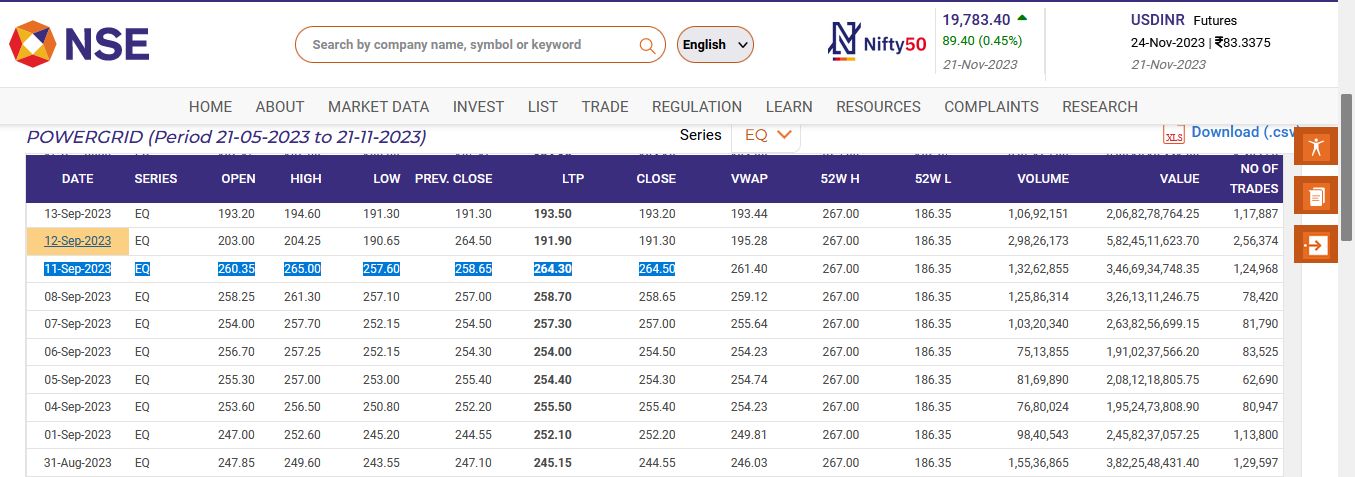Click the Nifty value 19,783.40
The height and width of the screenshot is (477, 1355).
[x=976, y=18]
